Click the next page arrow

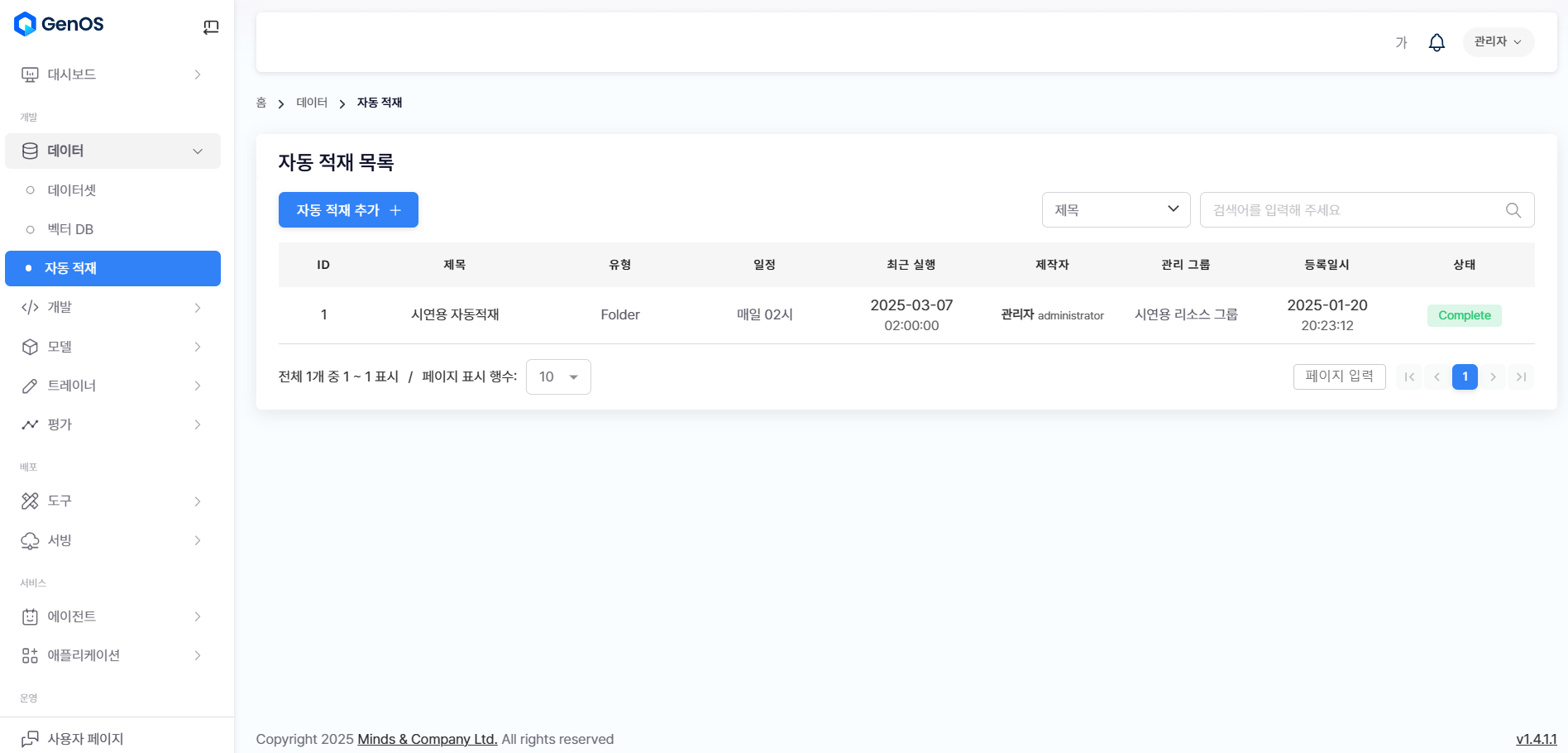tap(1493, 377)
